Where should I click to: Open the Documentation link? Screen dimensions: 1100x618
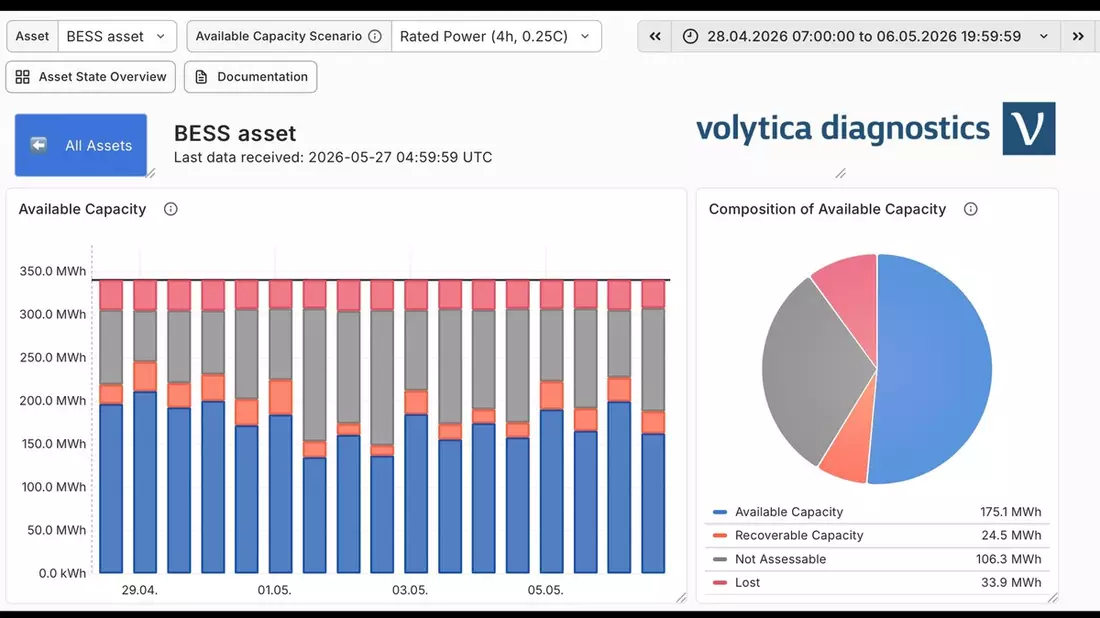point(250,76)
